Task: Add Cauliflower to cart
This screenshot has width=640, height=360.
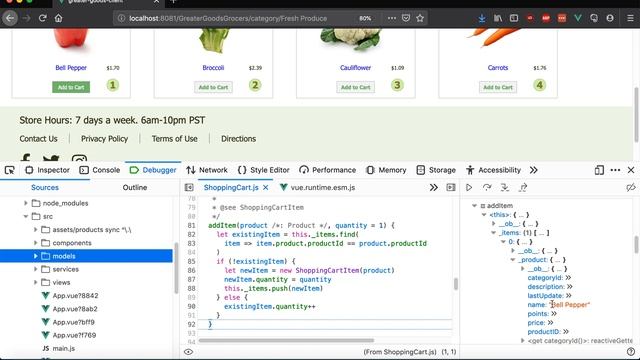Action: pyautogui.click(x=356, y=87)
